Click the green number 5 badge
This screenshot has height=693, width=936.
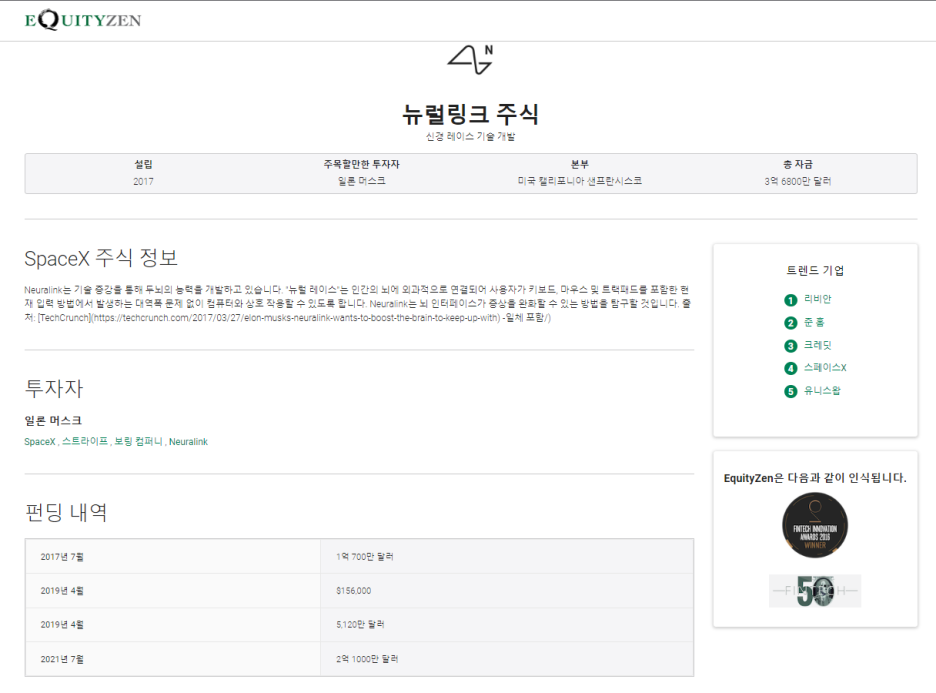click(790, 392)
